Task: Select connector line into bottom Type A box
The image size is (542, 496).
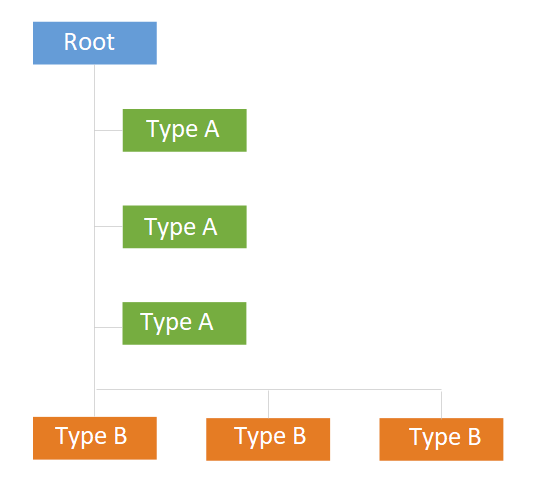Action: click(x=109, y=327)
